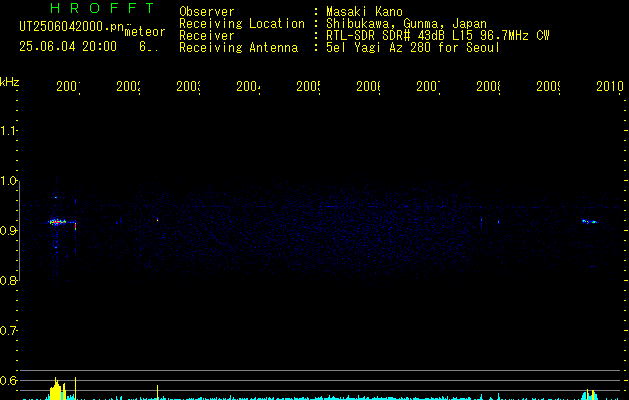Click the date stamp 25.06.04 20:00
The image size is (629, 400).
click(x=68, y=47)
